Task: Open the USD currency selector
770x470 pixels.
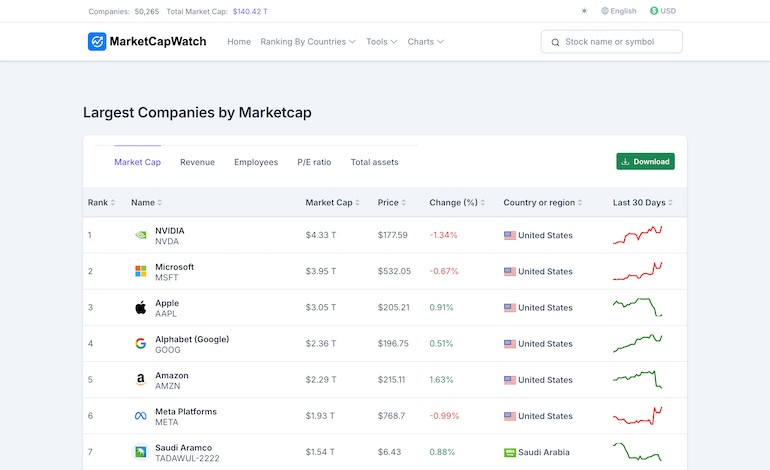Action: click(663, 11)
